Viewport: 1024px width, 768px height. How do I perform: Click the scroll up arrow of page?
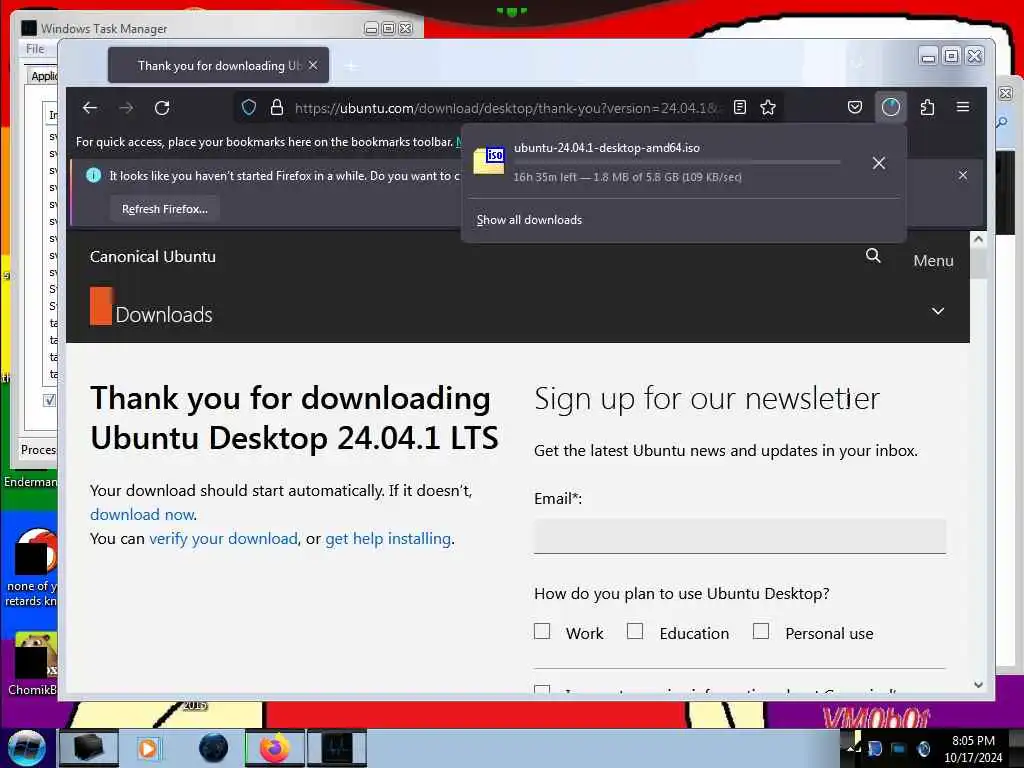[978, 239]
